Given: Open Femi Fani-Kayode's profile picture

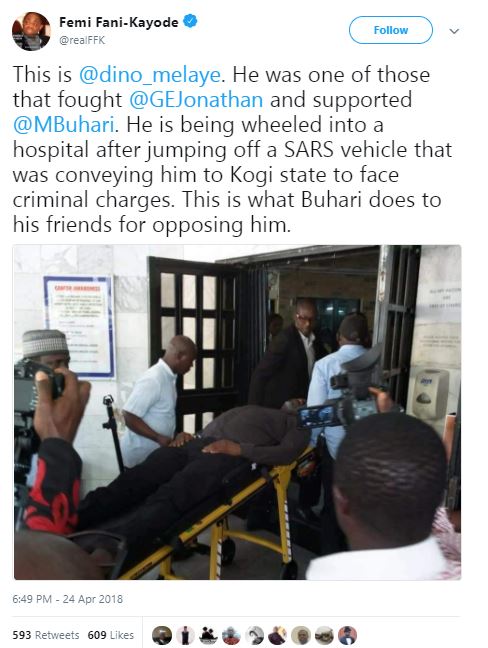Looking at the screenshot, I should [31, 31].
